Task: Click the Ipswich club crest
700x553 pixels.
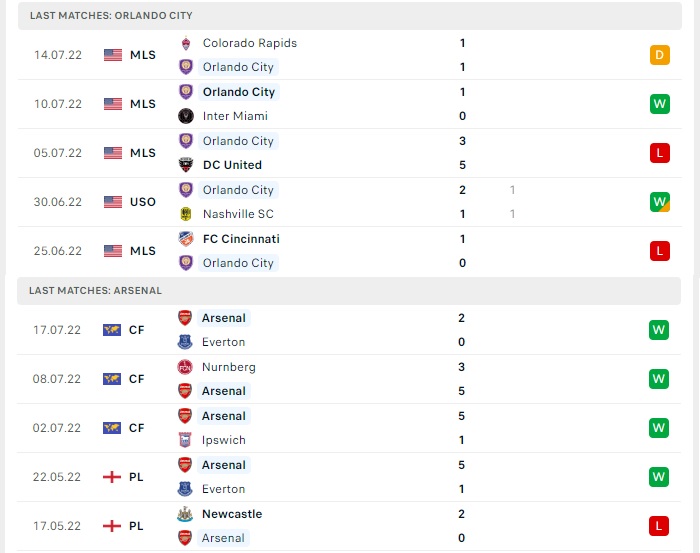Action: coord(185,440)
